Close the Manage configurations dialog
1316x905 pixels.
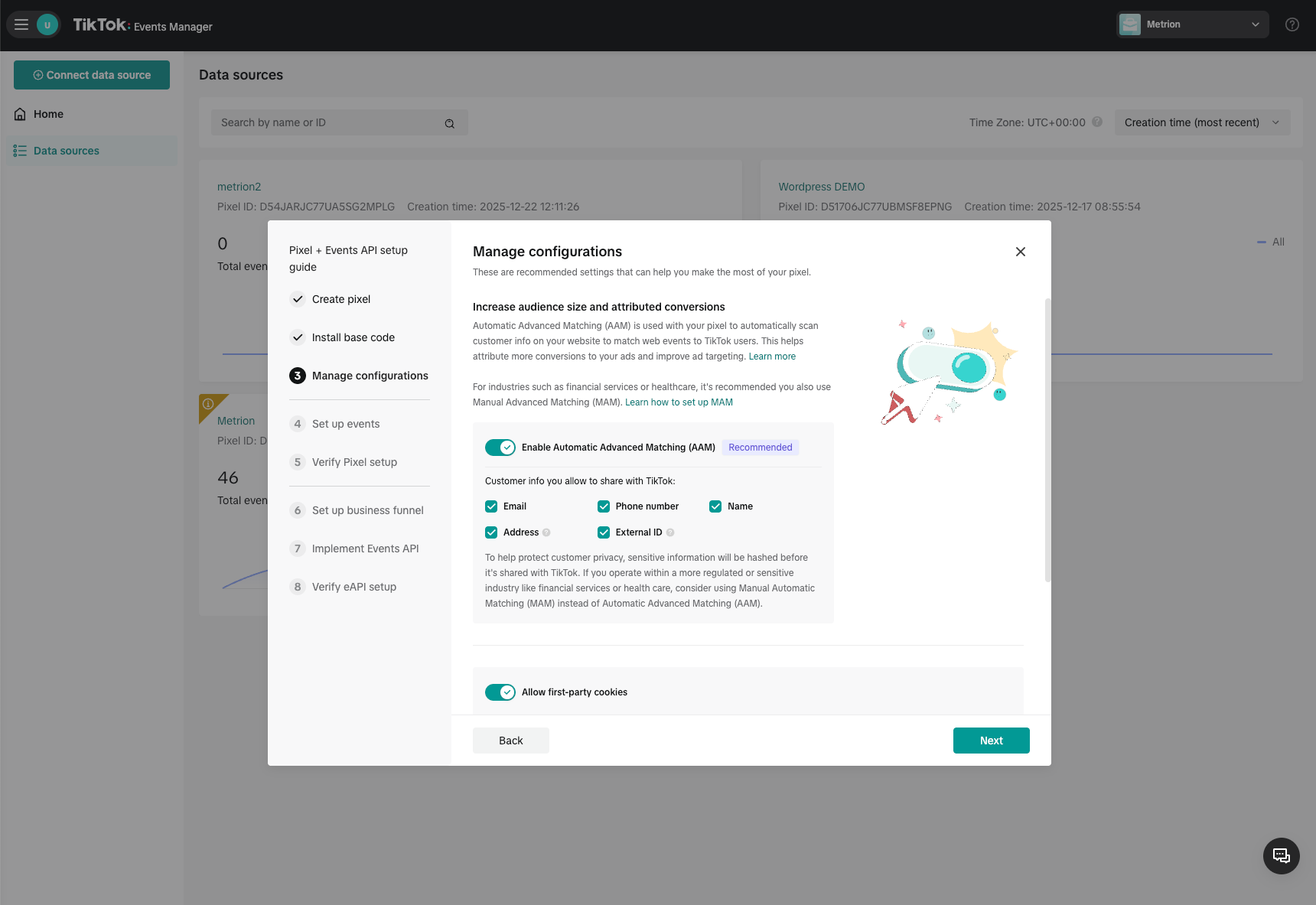(x=1021, y=252)
